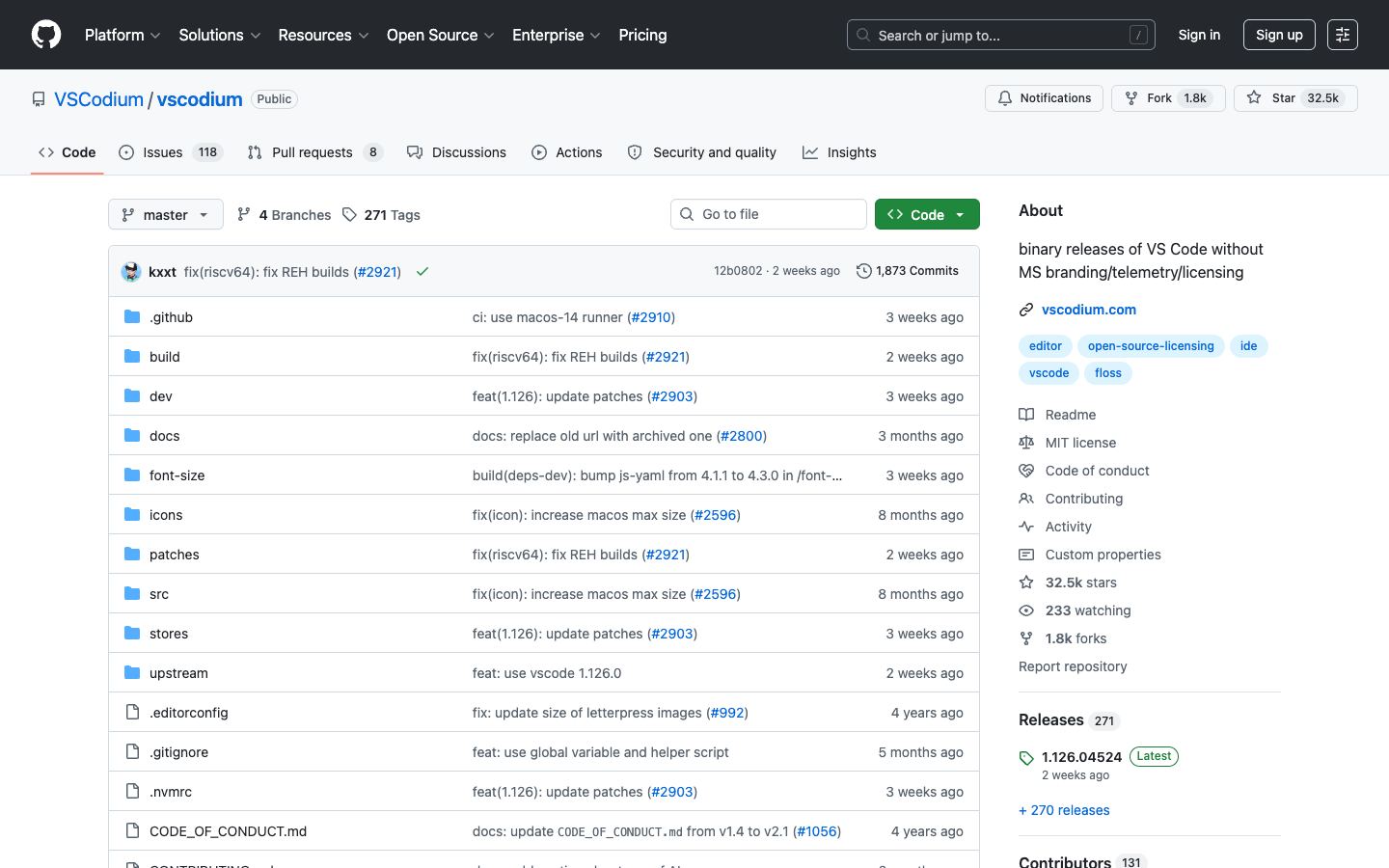
Task: Open the master branch selector dropdown
Action: (166, 214)
